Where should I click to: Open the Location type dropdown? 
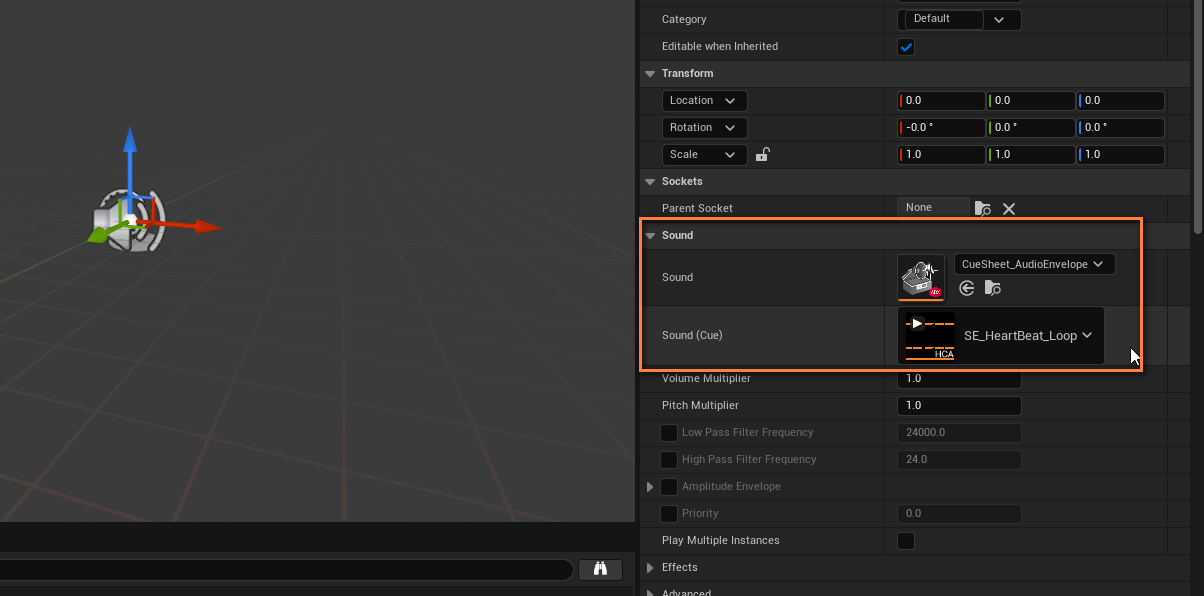pos(704,101)
